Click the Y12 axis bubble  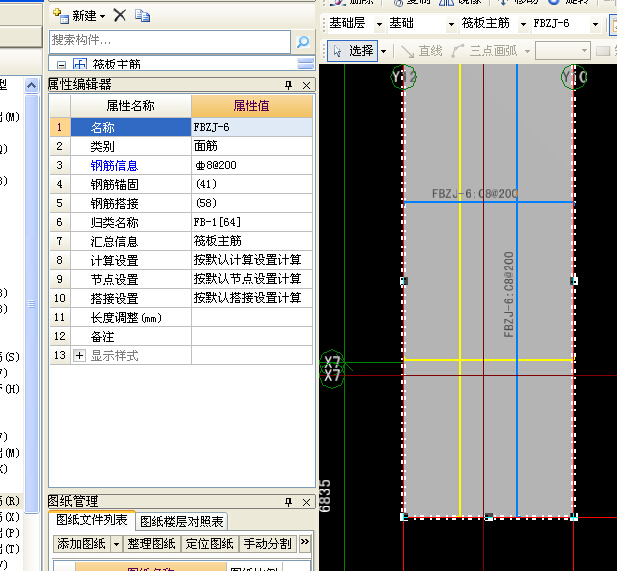404,76
